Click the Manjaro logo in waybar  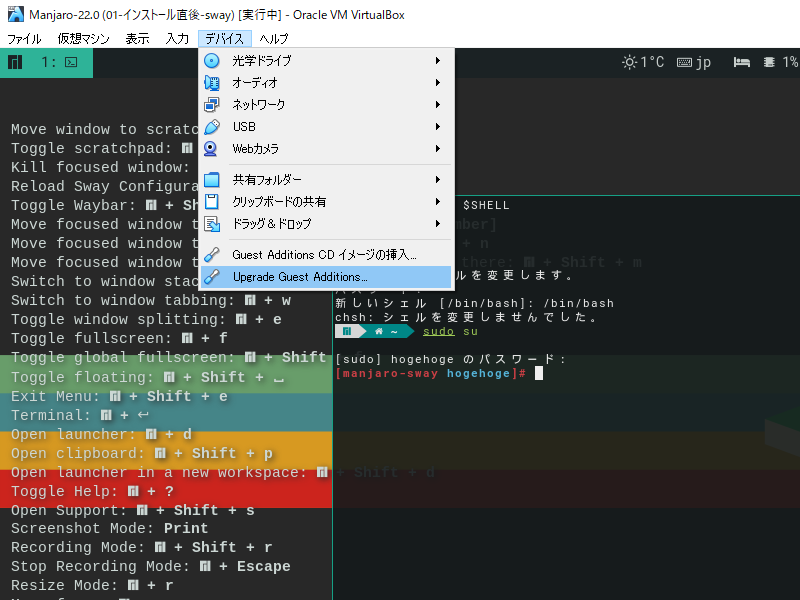[x=15, y=62]
